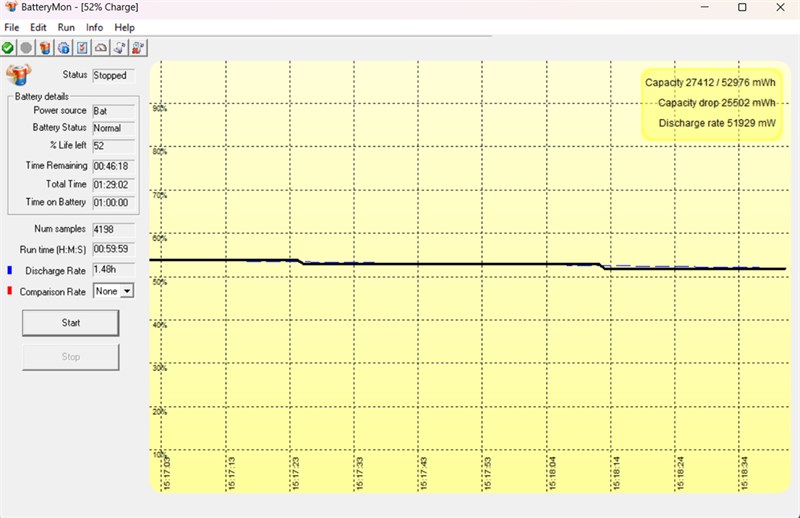Click Discharge Rate value 1.48h

(113, 269)
